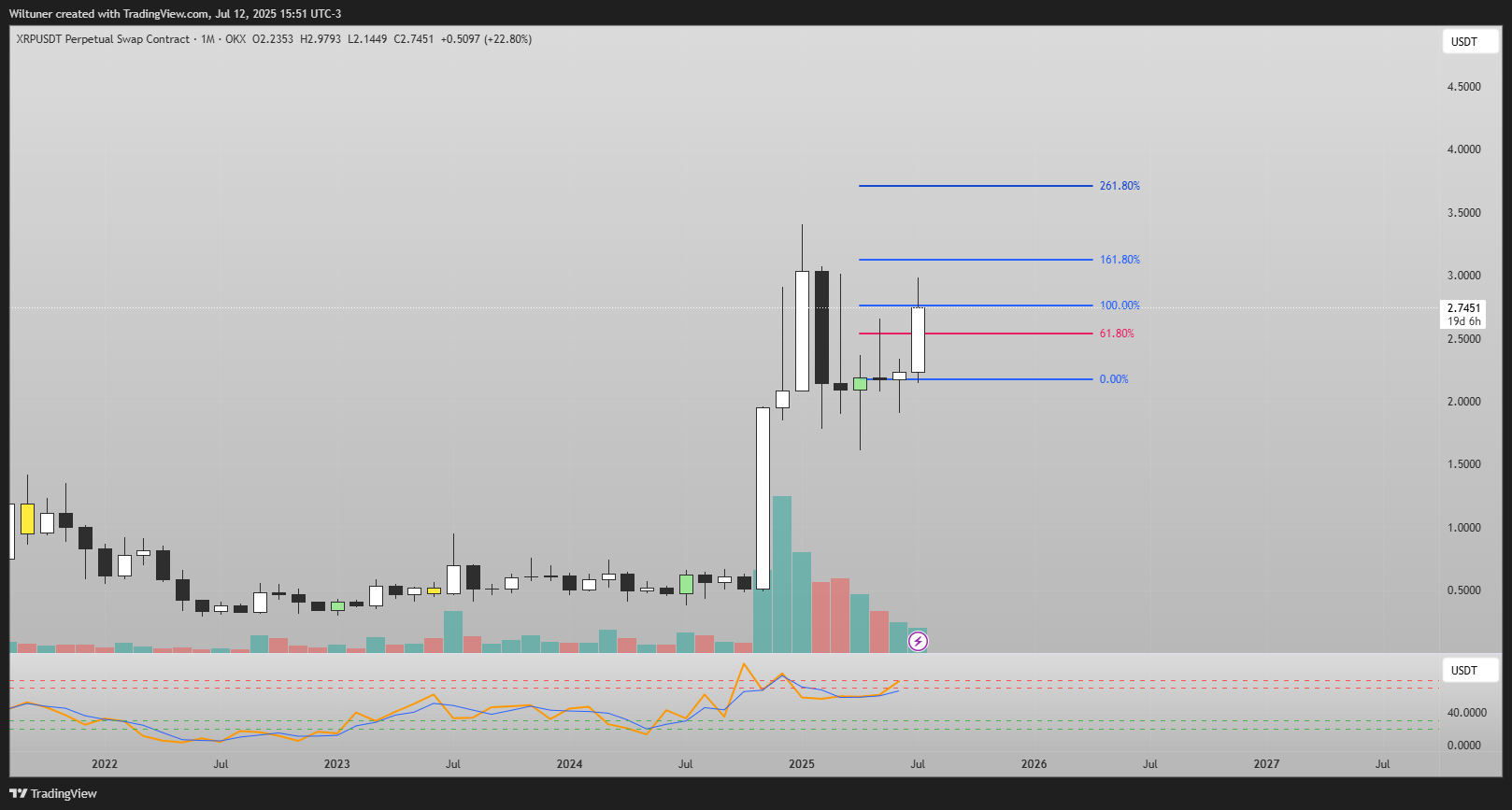Click the latest white July 2025 candle
The height and width of the screenshot is (810, 1512).
918,340
